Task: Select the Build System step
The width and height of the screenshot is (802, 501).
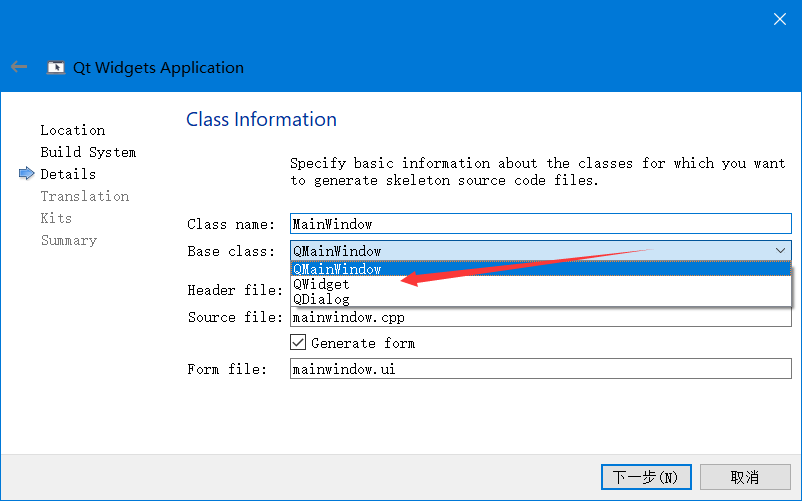Action: tap(88, 152)
